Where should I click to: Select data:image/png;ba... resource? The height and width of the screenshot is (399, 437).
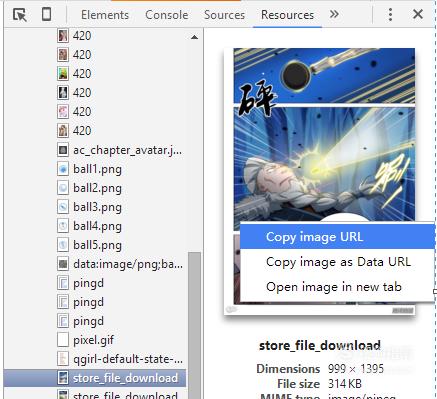coord(128,264)
